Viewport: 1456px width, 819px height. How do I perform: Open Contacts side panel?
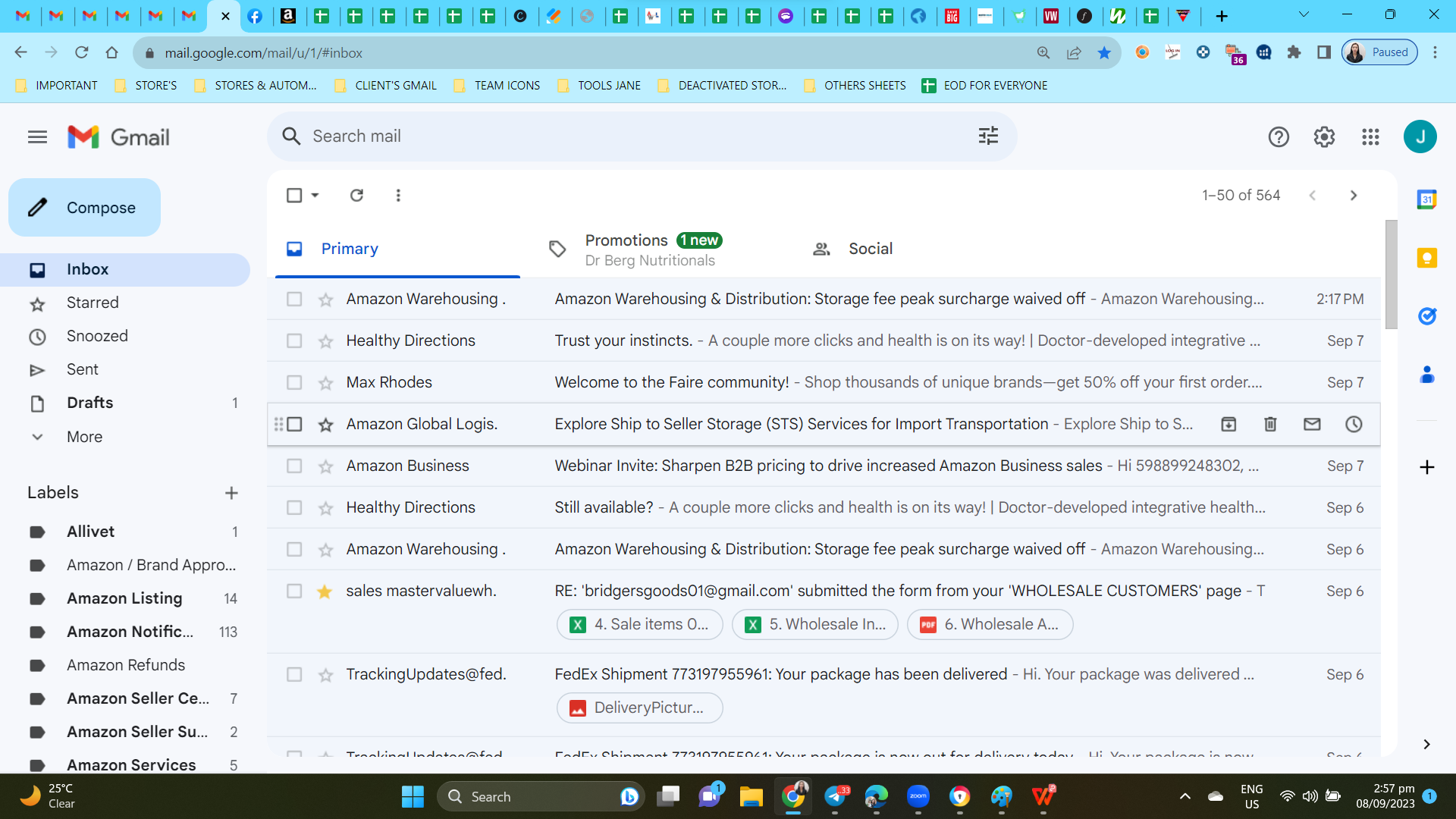pos(1426,375)
